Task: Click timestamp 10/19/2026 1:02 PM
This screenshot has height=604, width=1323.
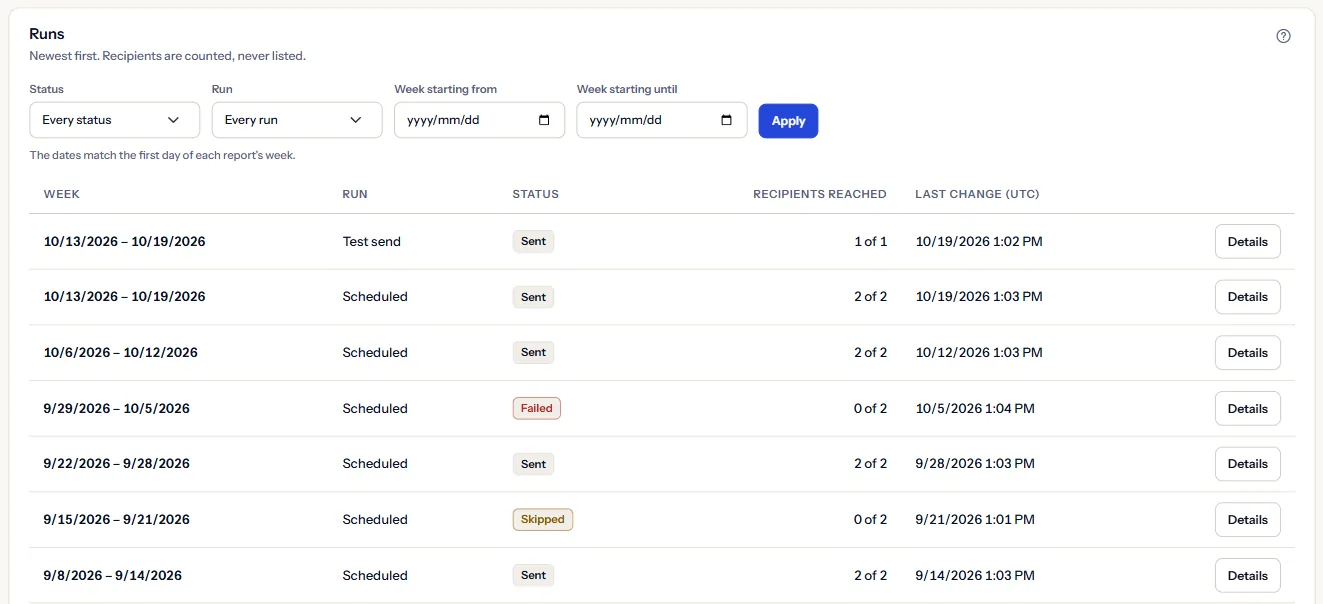Action: (979, 241)
